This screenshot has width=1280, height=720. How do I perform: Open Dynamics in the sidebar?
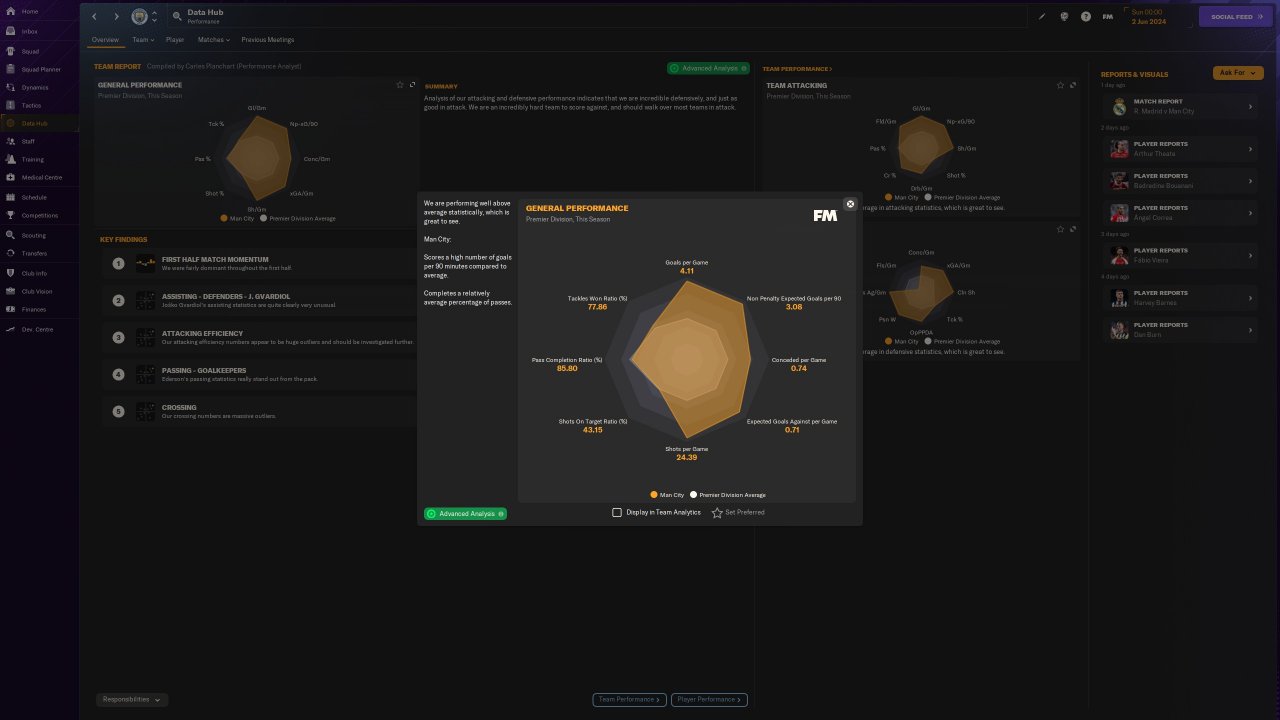(35, 87)
